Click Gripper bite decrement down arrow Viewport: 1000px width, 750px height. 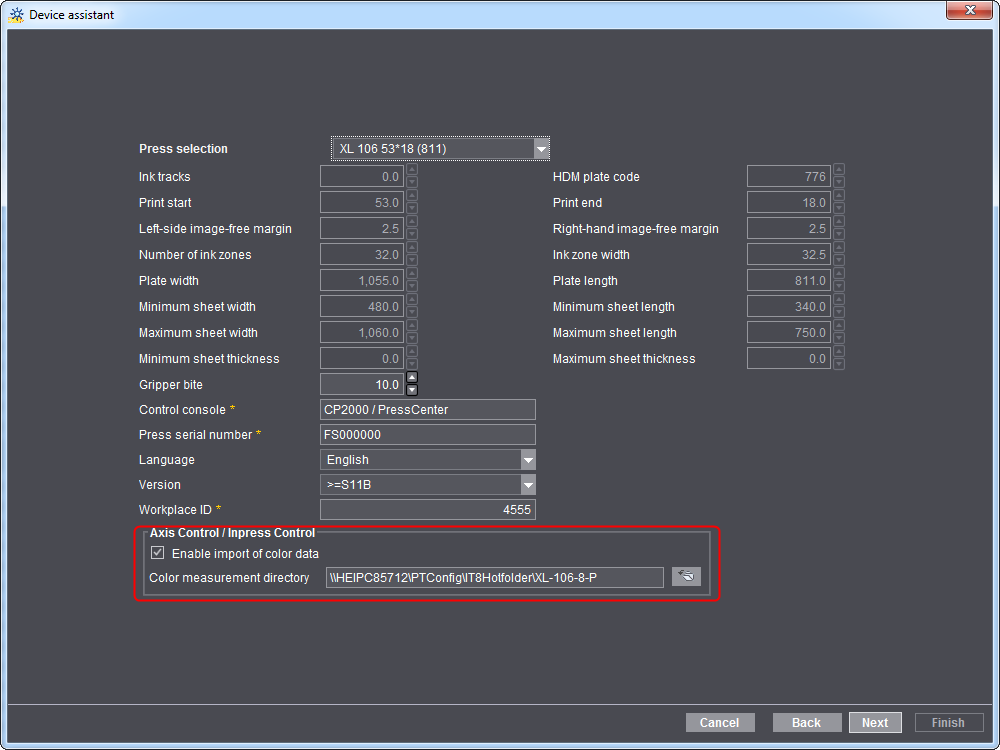tap(412, 390)
